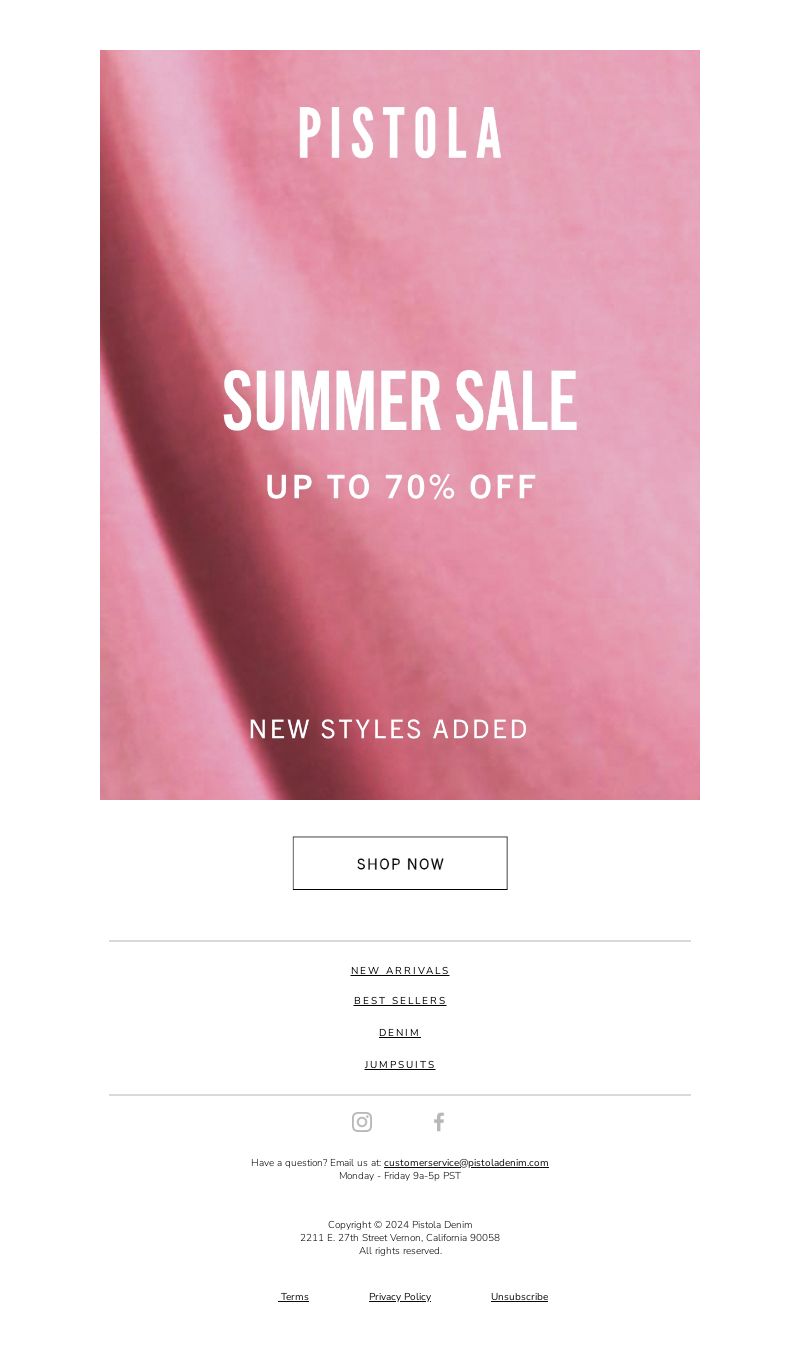Click the customerservice@pistoladenim.com email link
This screenshot has height=1347, width=800.
pyautogui.click(x=466, y=1163)
